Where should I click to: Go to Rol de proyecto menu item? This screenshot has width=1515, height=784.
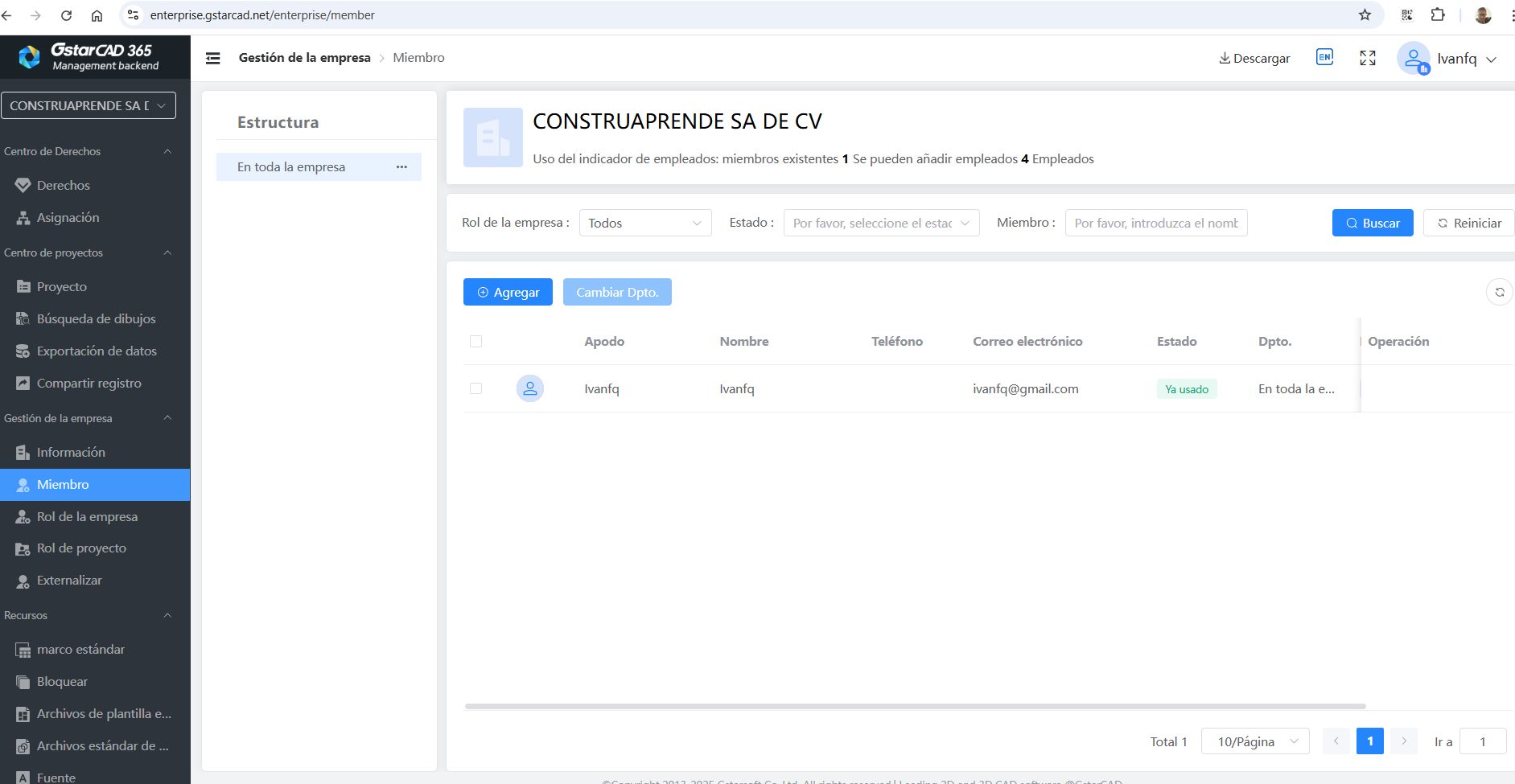pyautogui.click(x=81, y=548)
